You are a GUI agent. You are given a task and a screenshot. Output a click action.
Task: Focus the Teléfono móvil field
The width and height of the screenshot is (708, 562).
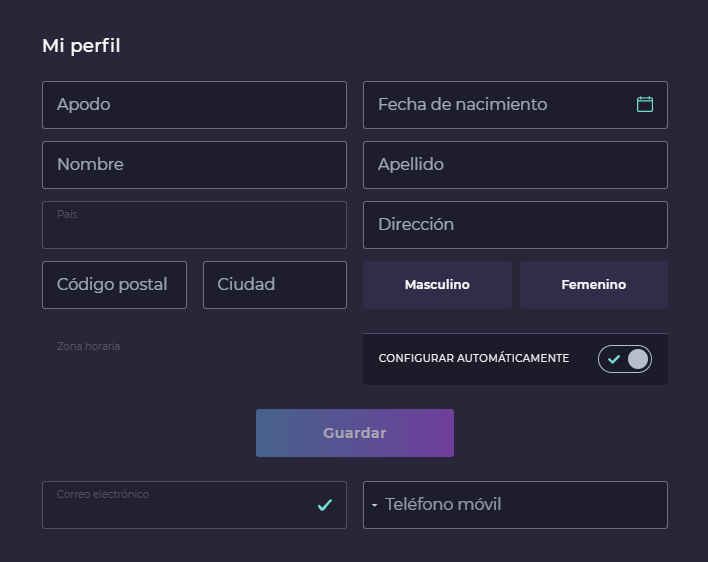(520, 505)
